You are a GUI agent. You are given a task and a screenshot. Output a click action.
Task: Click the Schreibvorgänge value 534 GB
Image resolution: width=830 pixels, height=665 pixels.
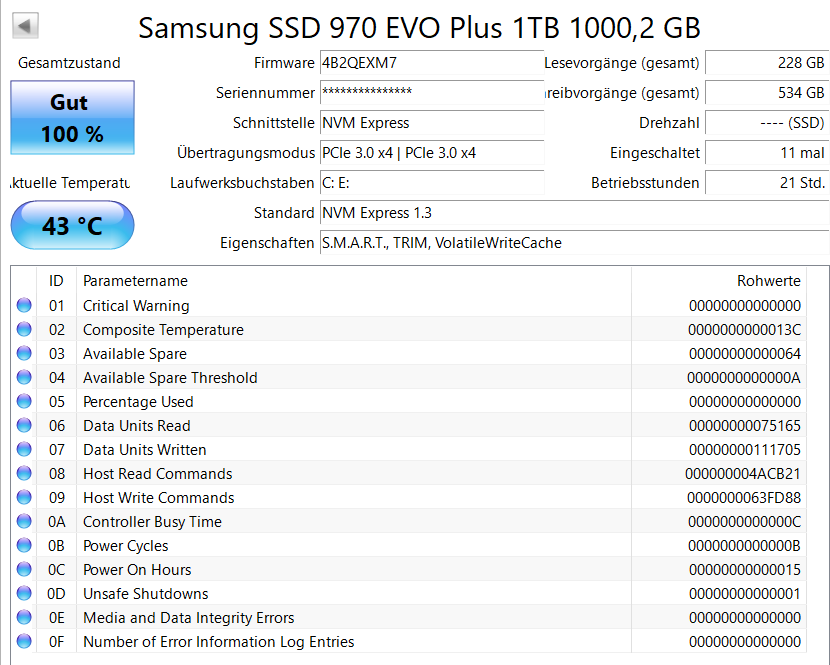[767, 93]
